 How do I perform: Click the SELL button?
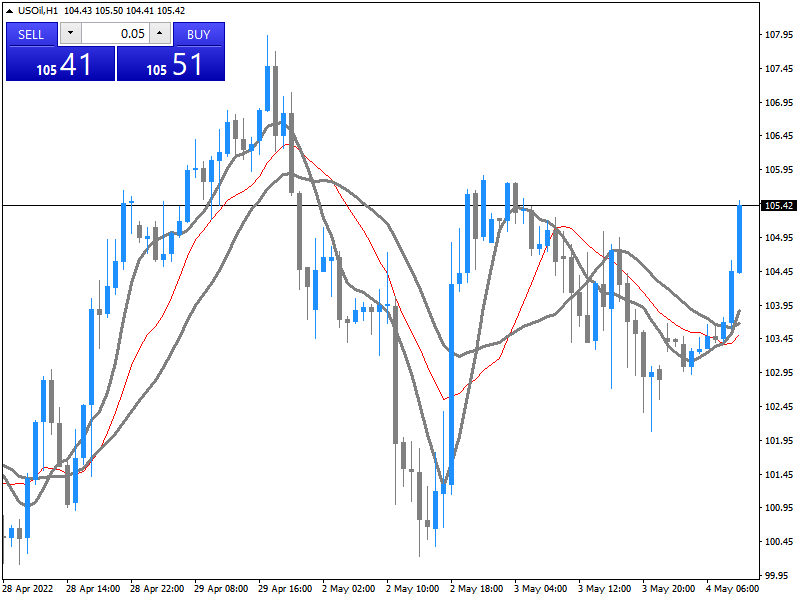tap(32, 34)
